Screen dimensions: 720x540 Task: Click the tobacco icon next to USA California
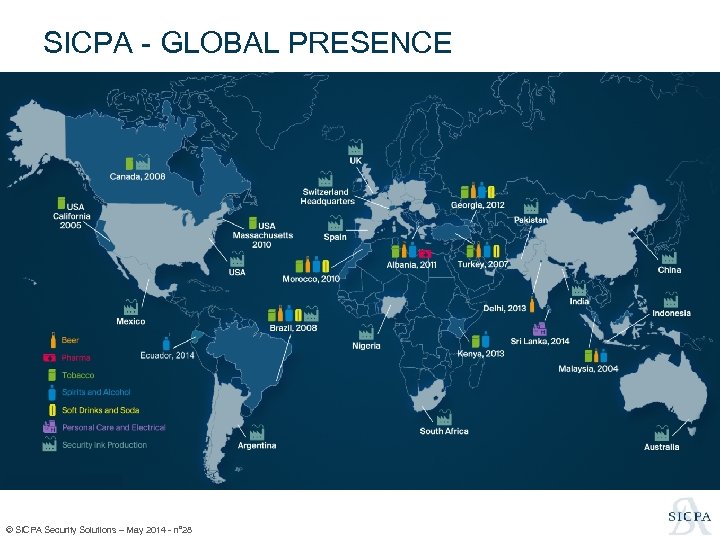tap(61, 203)
